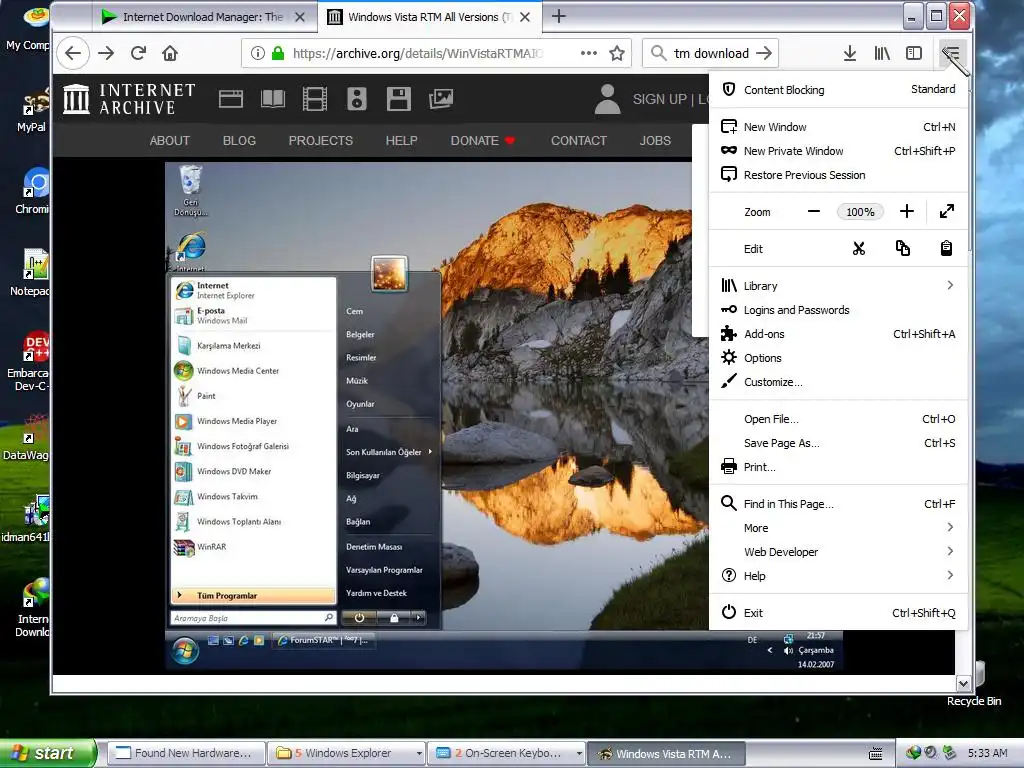Choose New Window menu item
This screenshot has width=1024, height=768.
click(838, 127)
